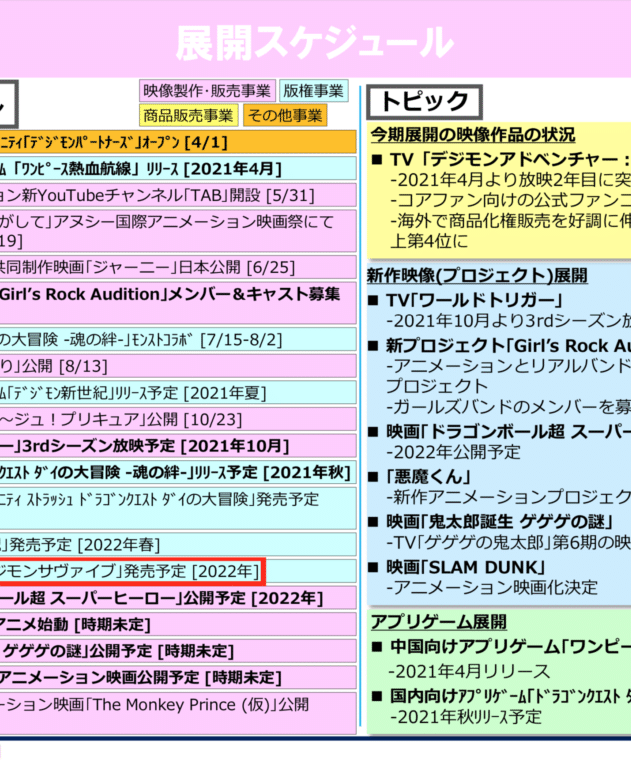This screenshot has width=631, height=767.
Task: Select the アニメーション映画公開予定 [時期未定] row
Action: tap(178, 677)
